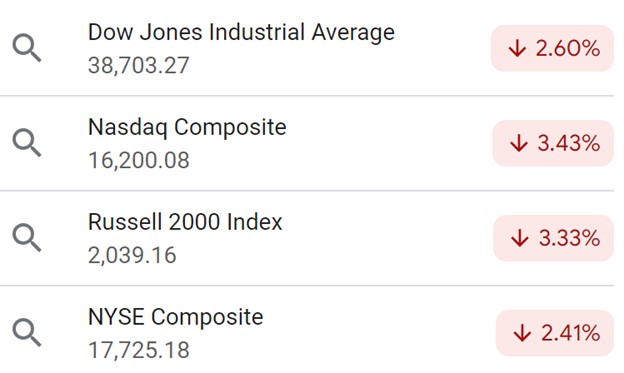Screen dimensions: 624x373
Task: Click the down arrow in the 2.60% badge
Action: coord(517,49)
